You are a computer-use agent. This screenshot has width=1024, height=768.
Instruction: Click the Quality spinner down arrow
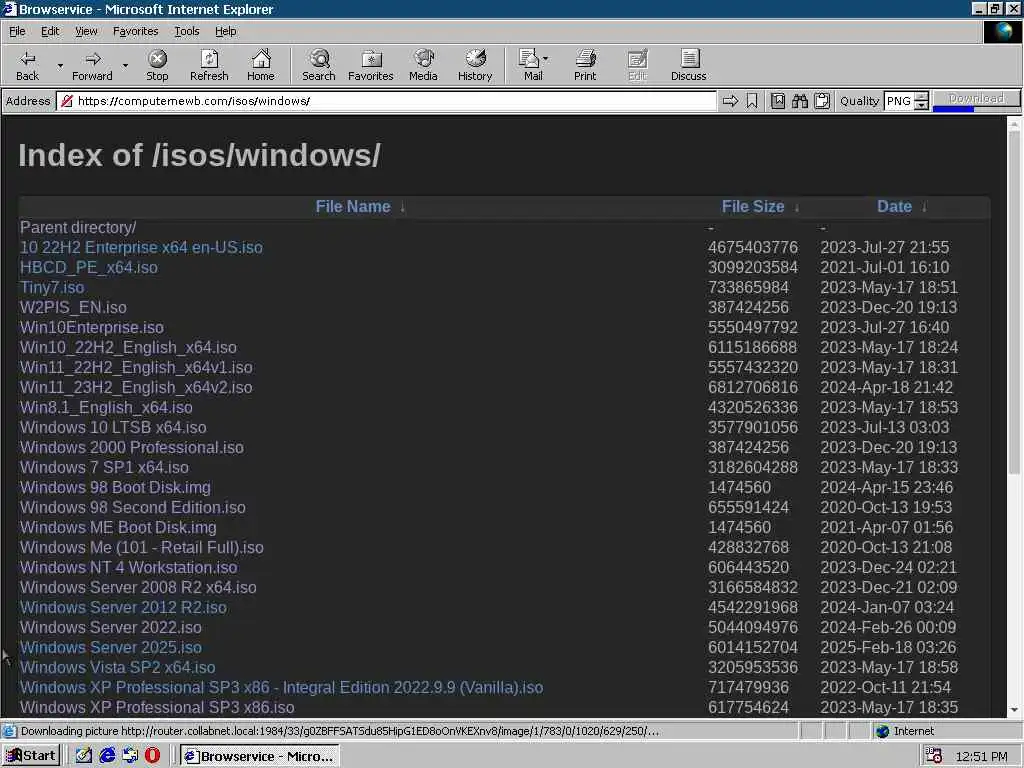coord(921,105)
